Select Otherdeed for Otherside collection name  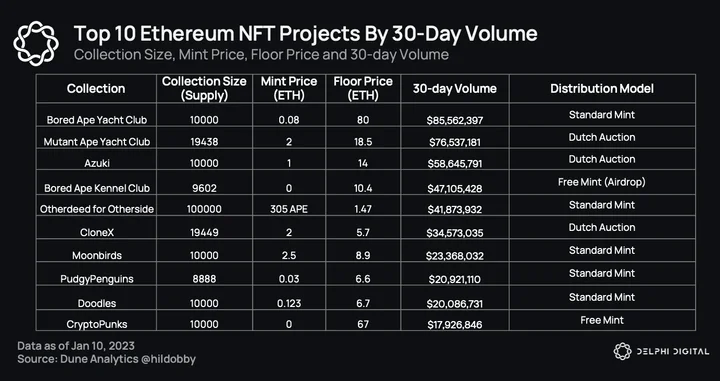(x=97, y=209)
